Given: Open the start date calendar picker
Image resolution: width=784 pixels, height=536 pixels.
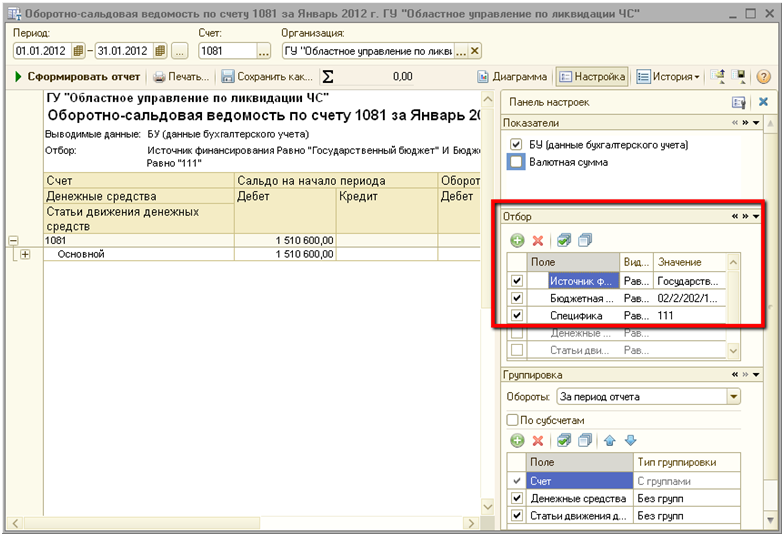Looking at the screenshot, I should [80, 51].
